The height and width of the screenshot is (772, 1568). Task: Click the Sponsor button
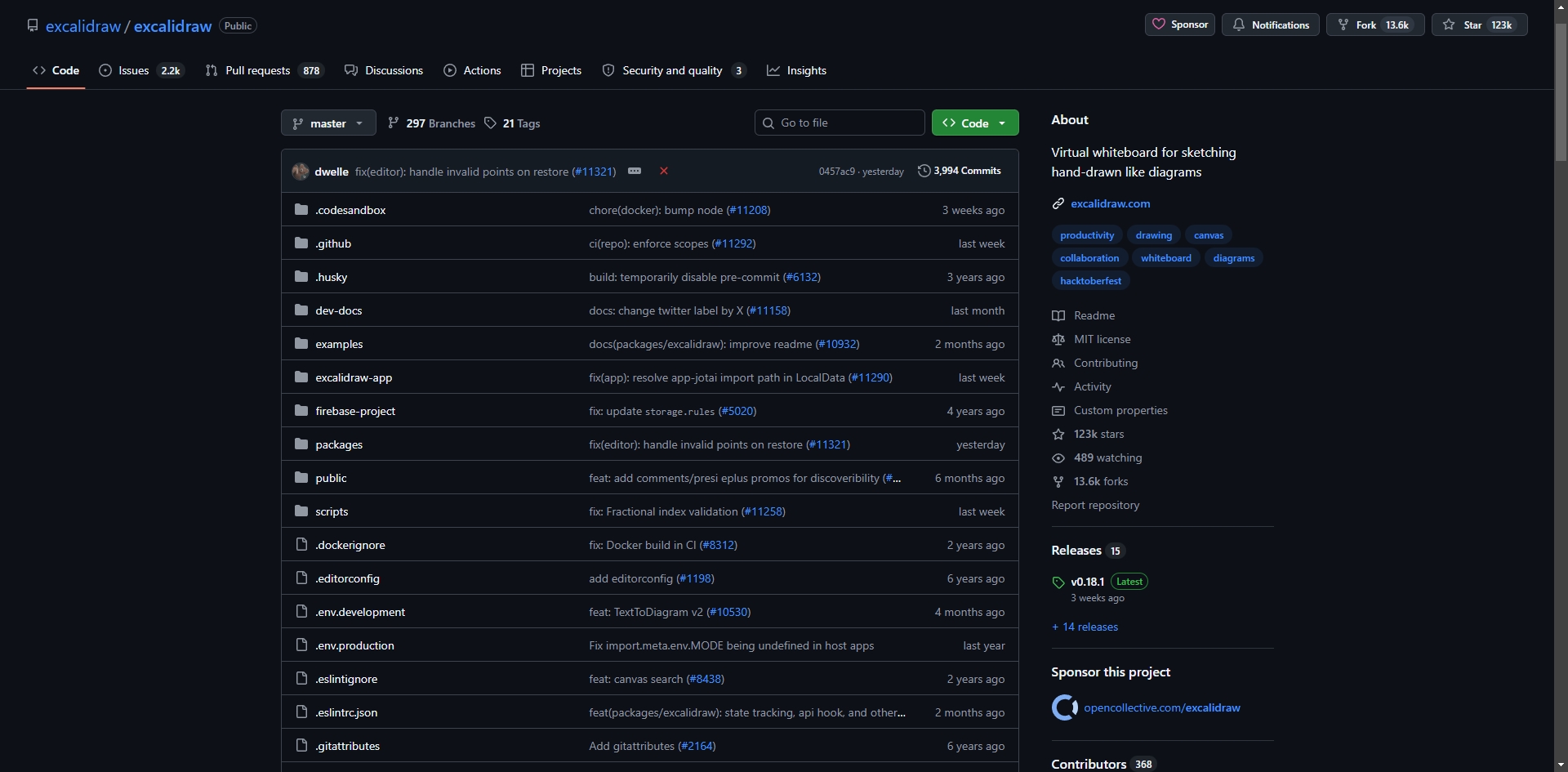point(1180,25)
